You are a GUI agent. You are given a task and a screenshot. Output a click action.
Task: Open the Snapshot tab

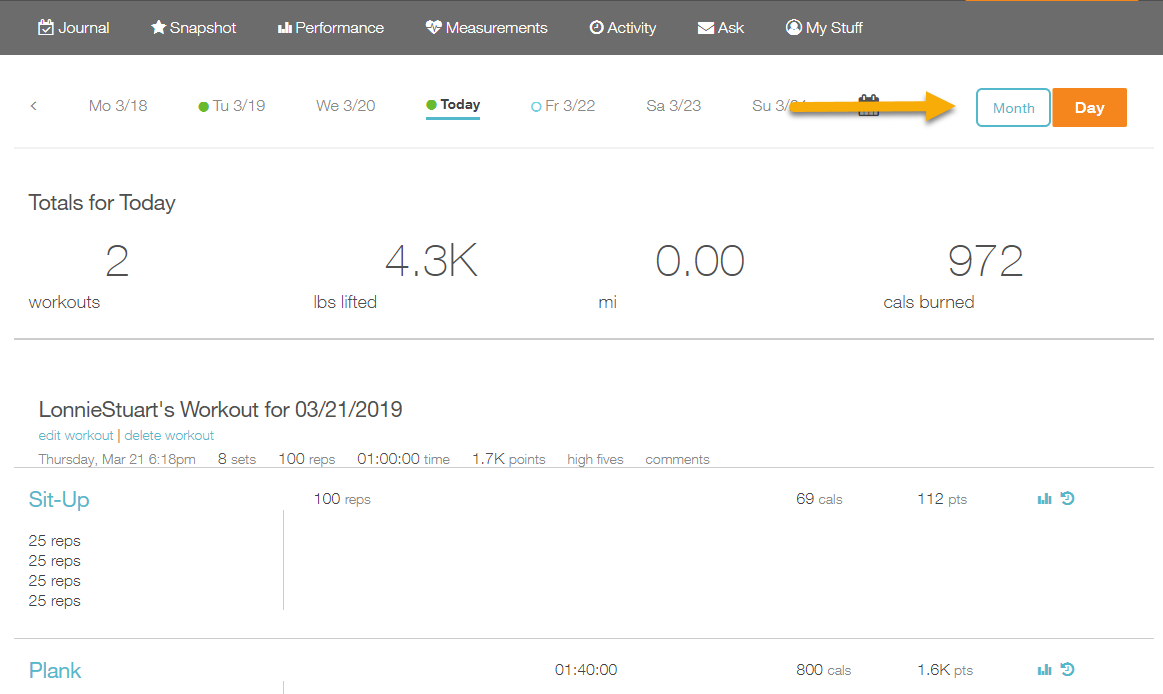pyautogui.click(x=193, y=28)
